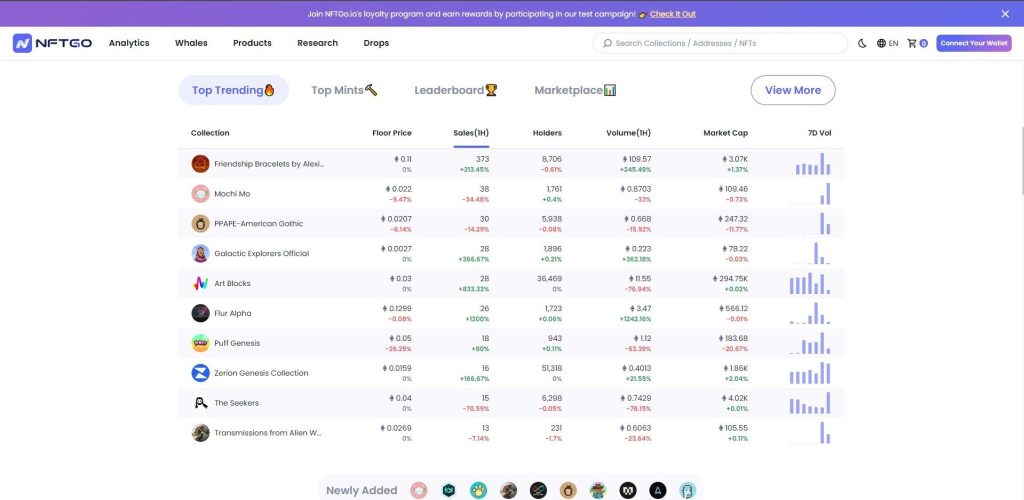Click the Art Blocks 7D Vol chart
The height and width of the screenshot is (500, 1024).
tap(810, 283)
